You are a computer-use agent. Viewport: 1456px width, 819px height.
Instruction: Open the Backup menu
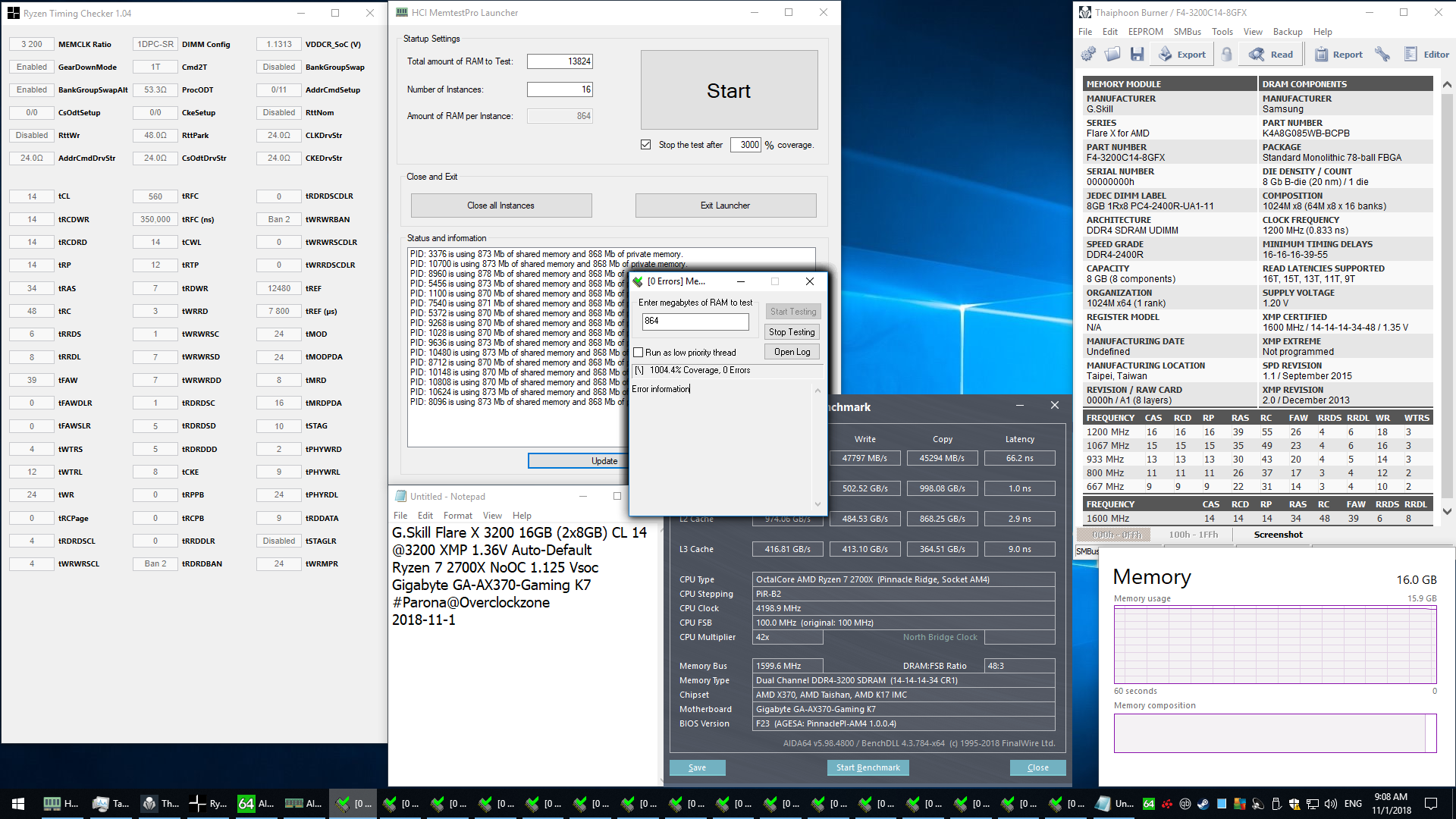point(1287,32)
